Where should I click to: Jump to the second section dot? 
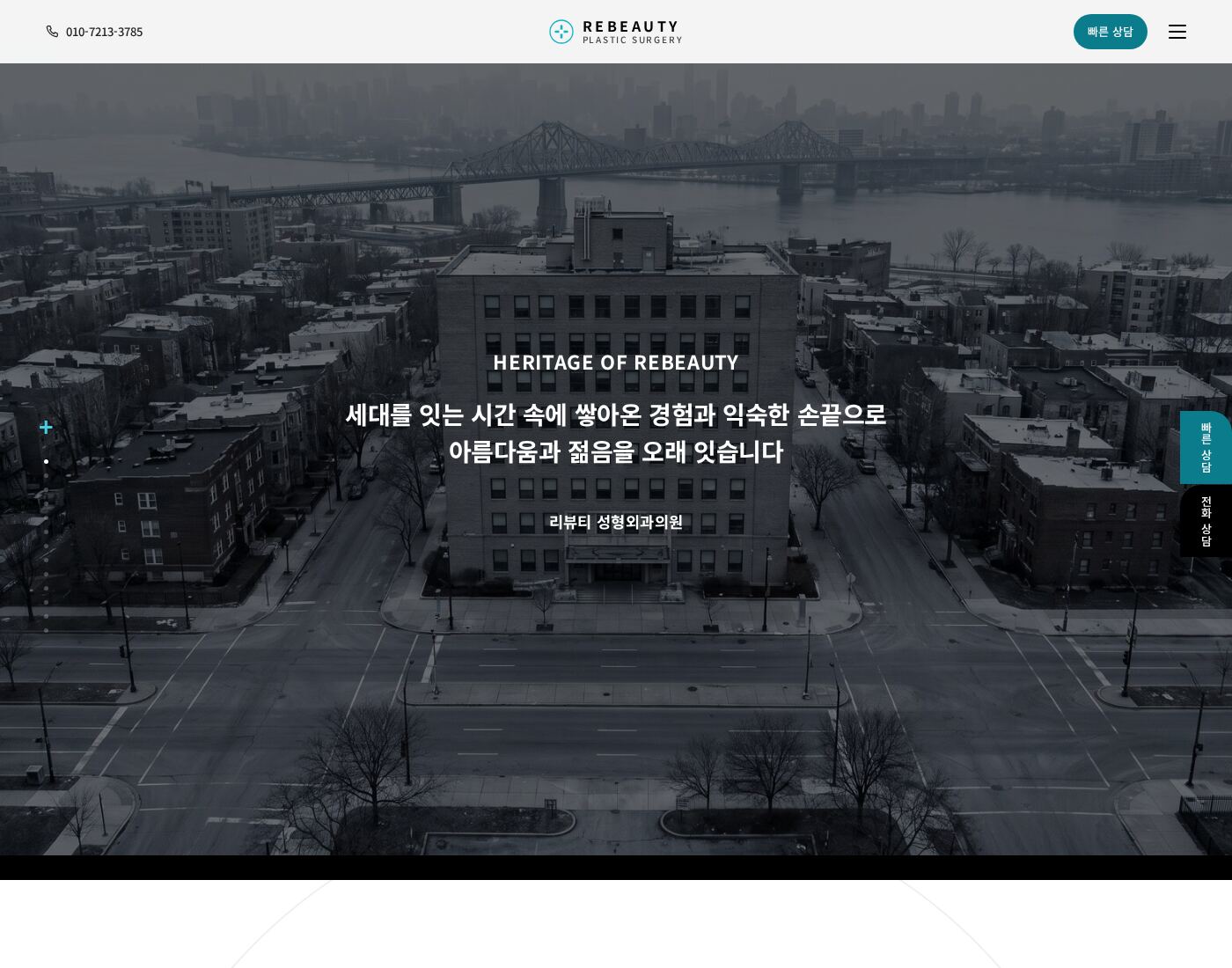(46, 476)
